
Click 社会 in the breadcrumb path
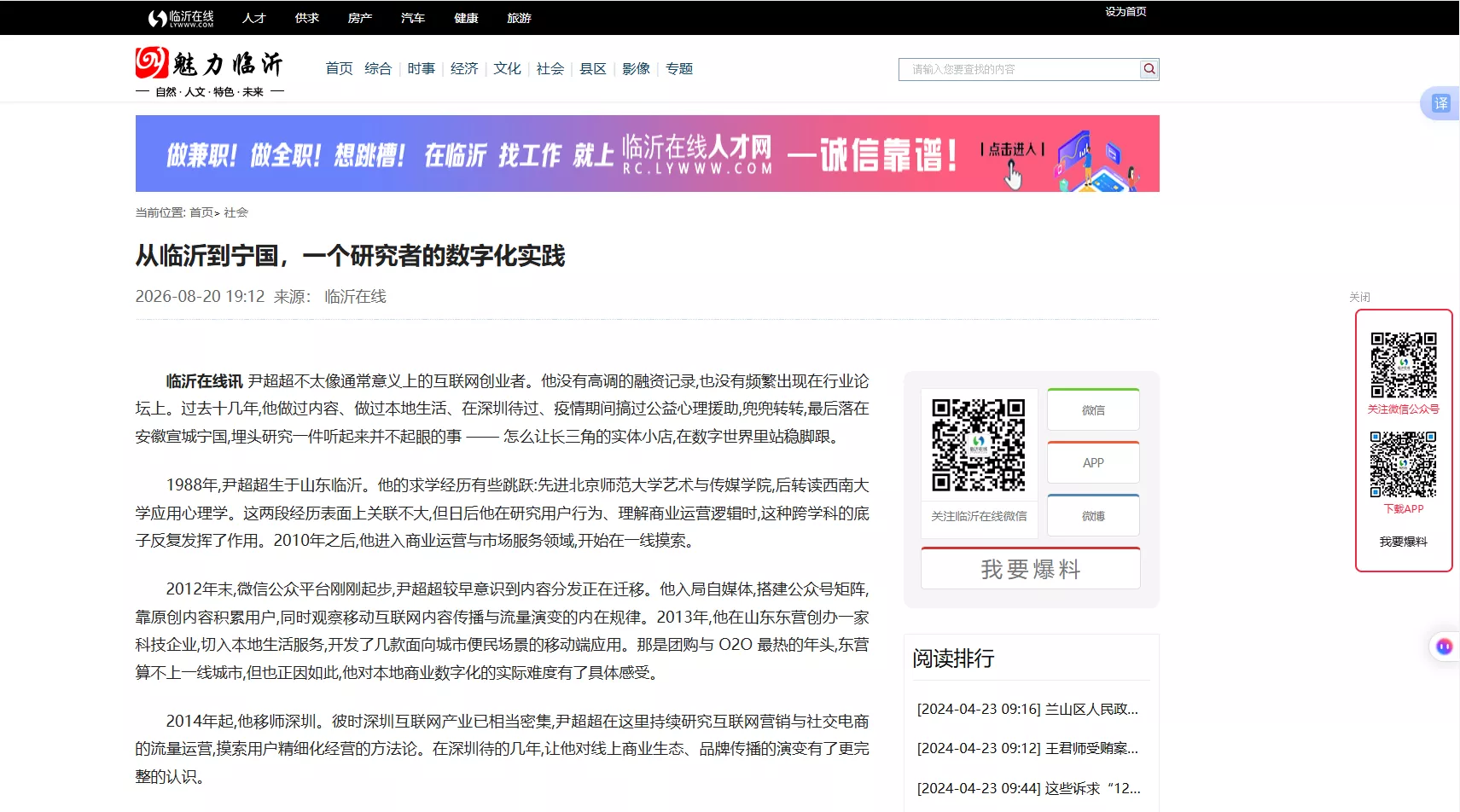point(236,212)
